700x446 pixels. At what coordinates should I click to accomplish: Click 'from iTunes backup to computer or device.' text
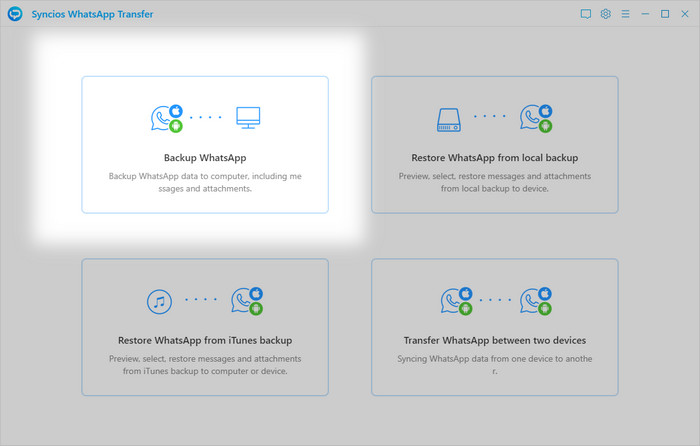click(x=205, y=371)
